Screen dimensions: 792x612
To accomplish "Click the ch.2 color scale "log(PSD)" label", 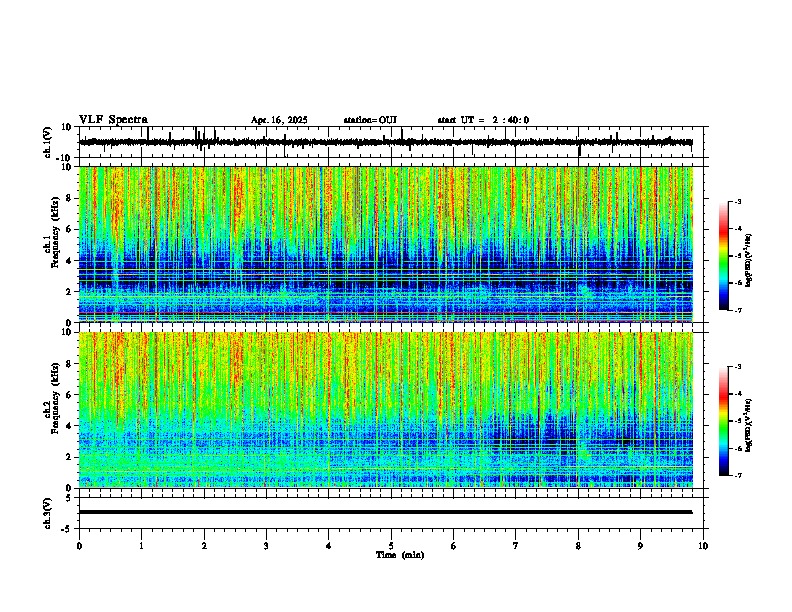I will pyautogui.click(x=749, y=426).
